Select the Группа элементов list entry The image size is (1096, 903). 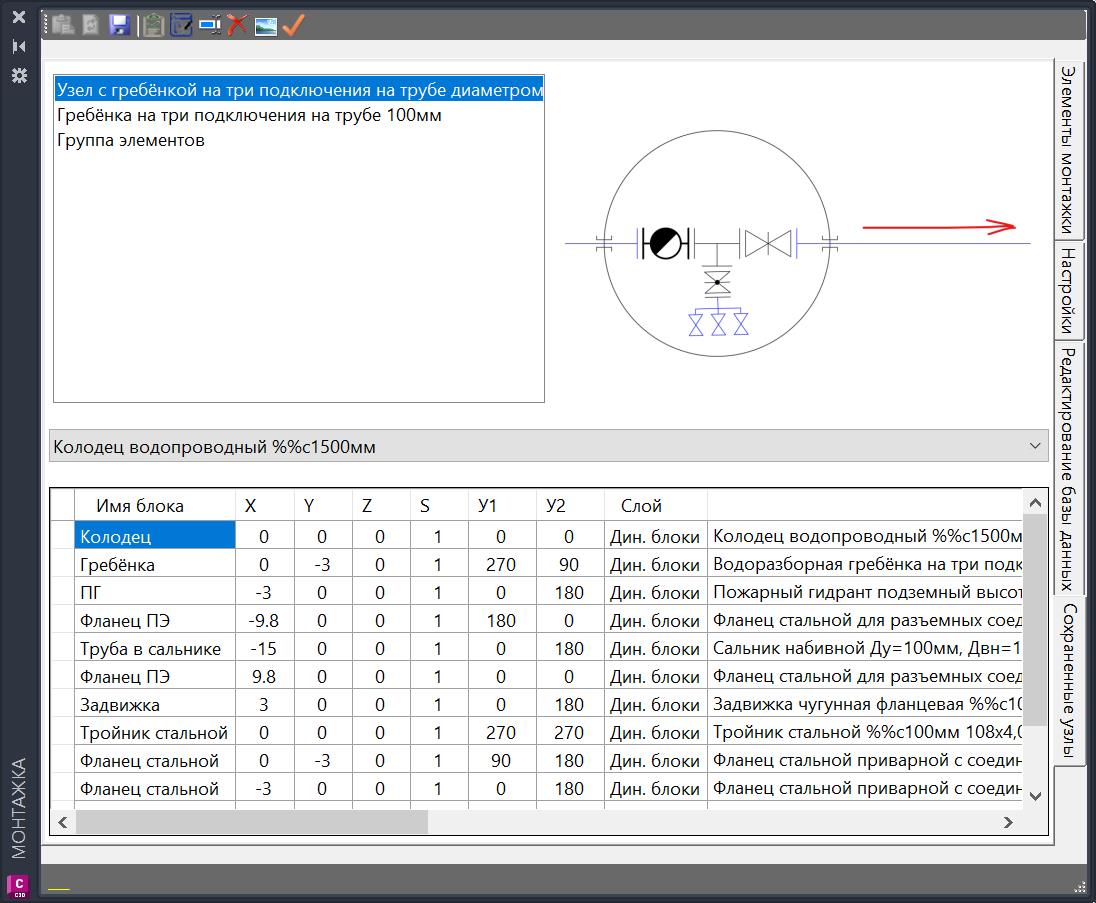pos(131,140)
